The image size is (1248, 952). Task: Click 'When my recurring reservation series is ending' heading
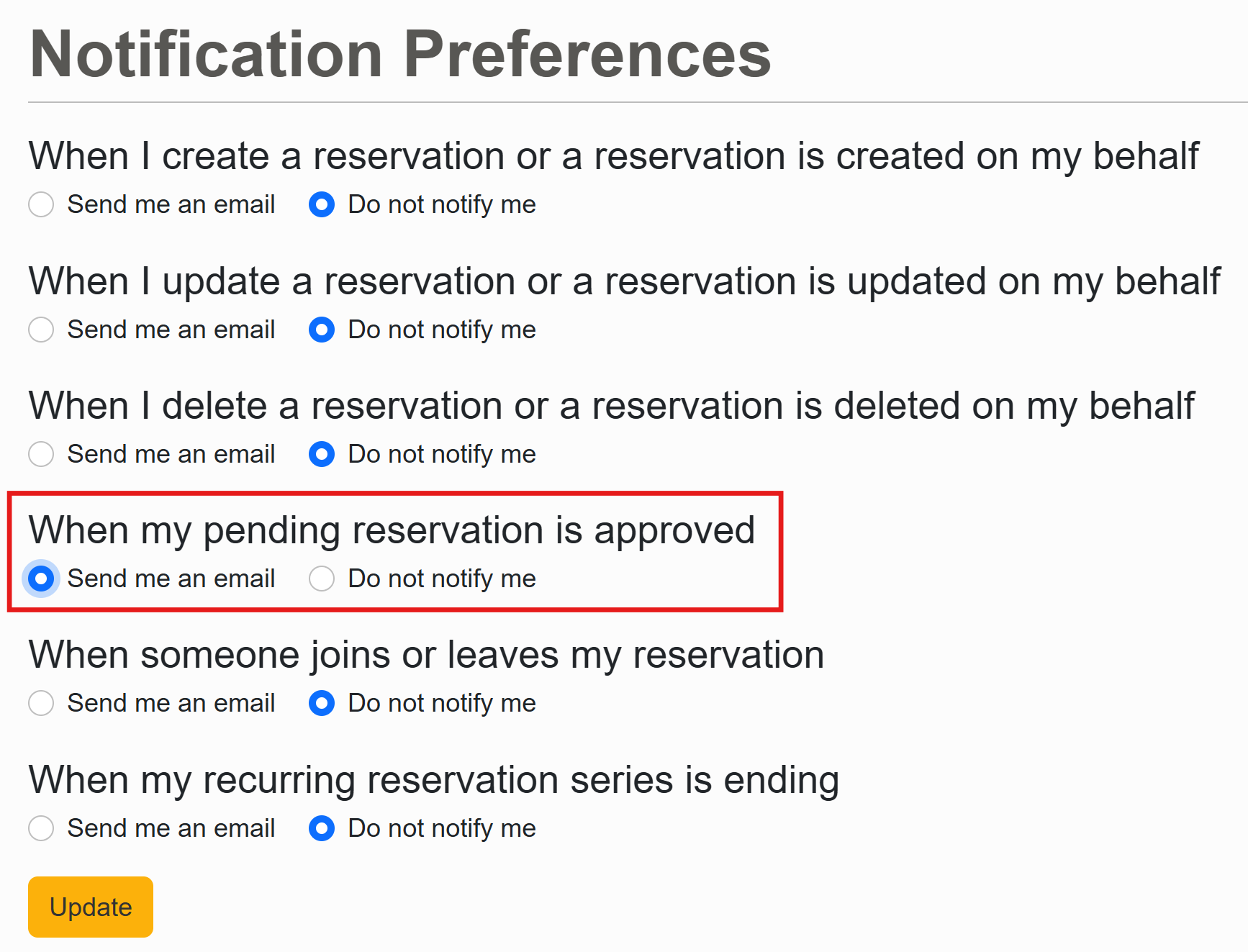coord(433,780)
